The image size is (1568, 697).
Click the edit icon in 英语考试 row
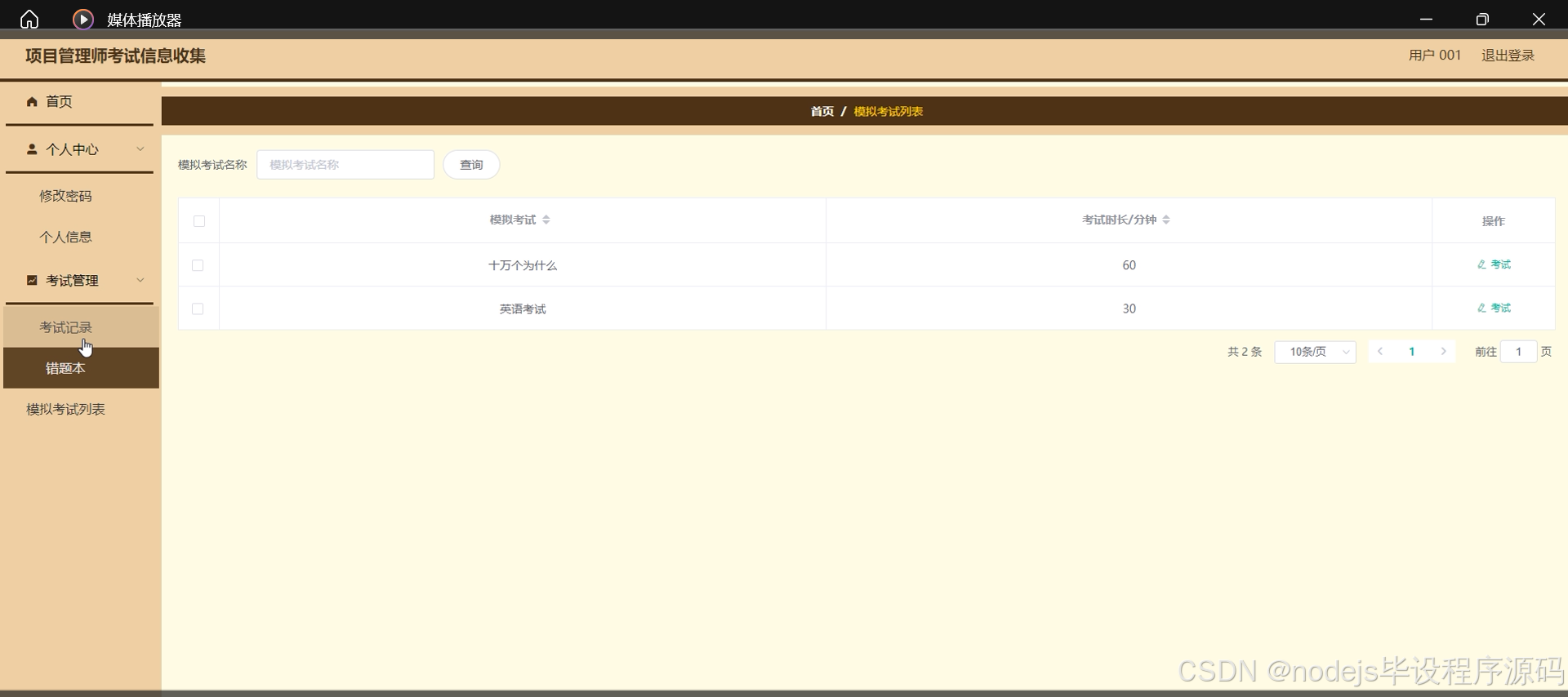(1481, 308)
